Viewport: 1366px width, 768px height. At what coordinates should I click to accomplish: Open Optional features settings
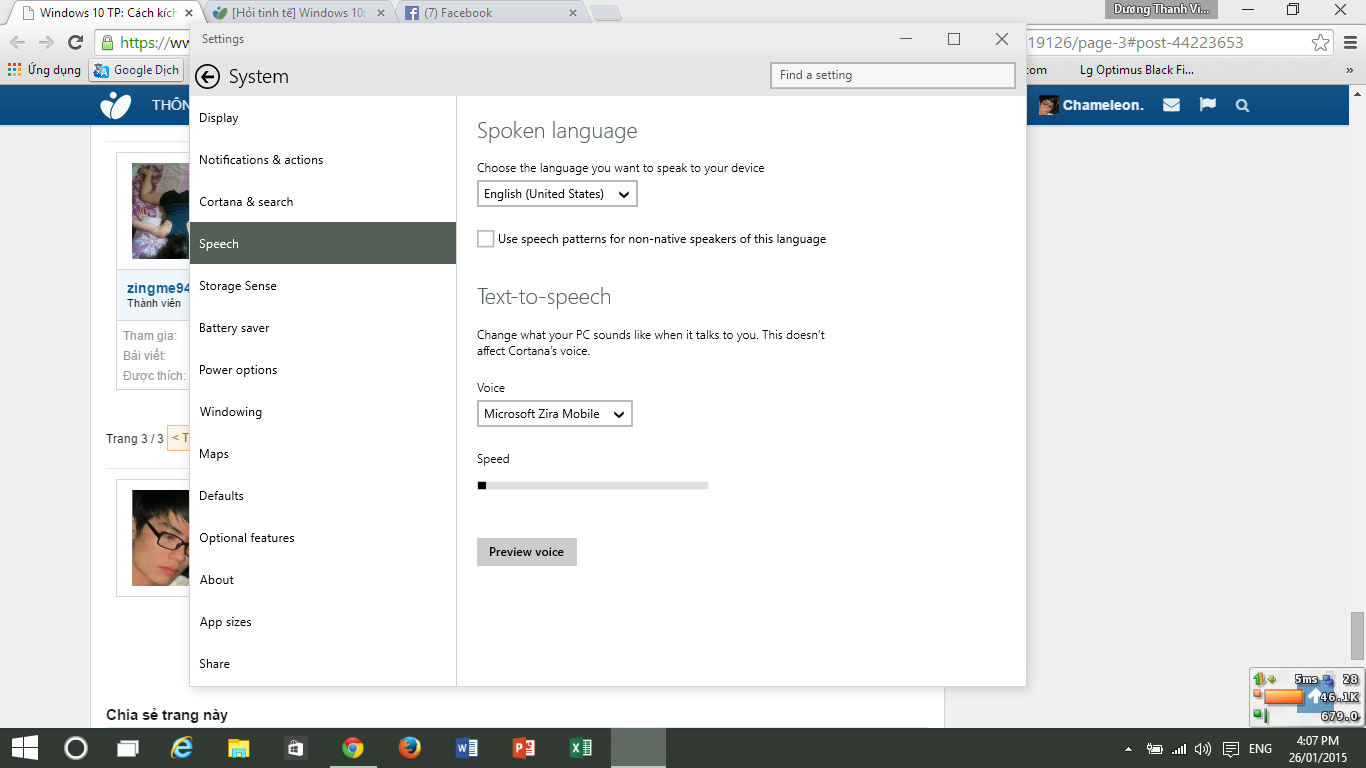coord(323,538)
